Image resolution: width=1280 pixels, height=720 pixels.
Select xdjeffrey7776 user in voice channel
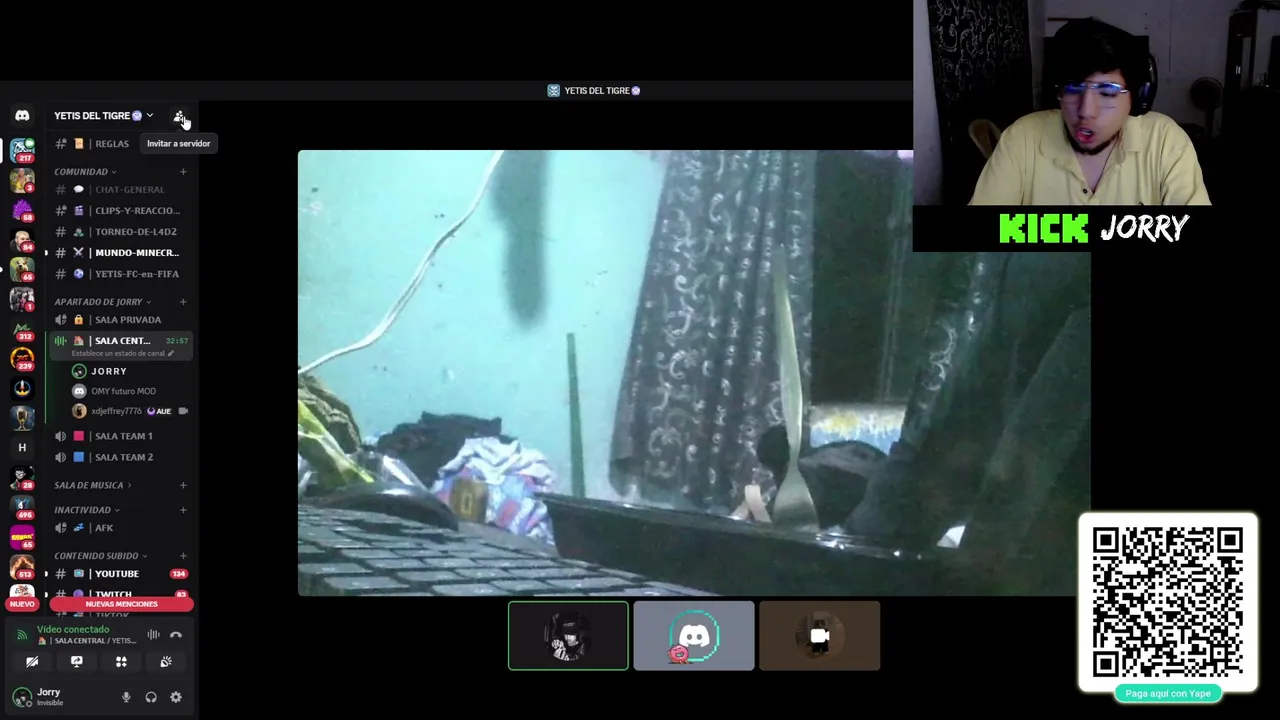click(130, 411)
